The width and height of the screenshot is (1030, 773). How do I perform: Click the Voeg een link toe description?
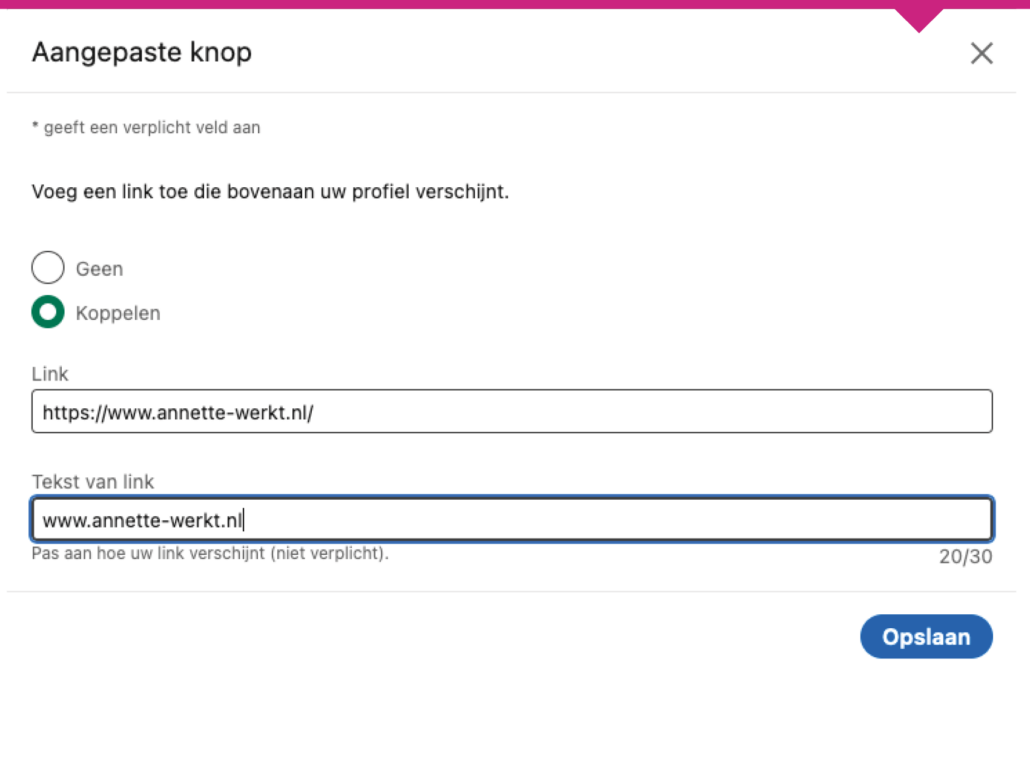point(270,192)
